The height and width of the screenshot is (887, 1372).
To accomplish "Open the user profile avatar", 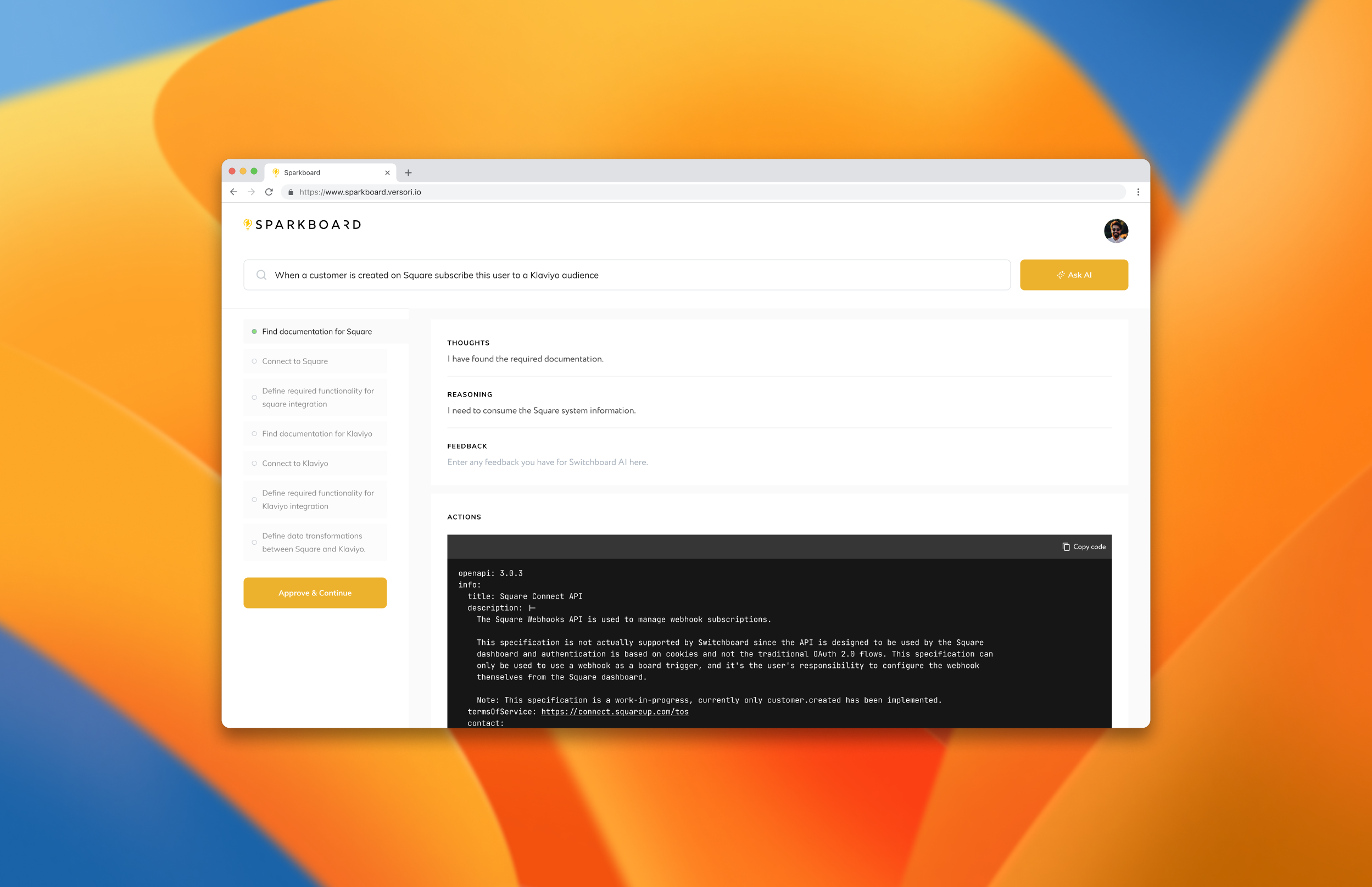I will [1116, 231].
